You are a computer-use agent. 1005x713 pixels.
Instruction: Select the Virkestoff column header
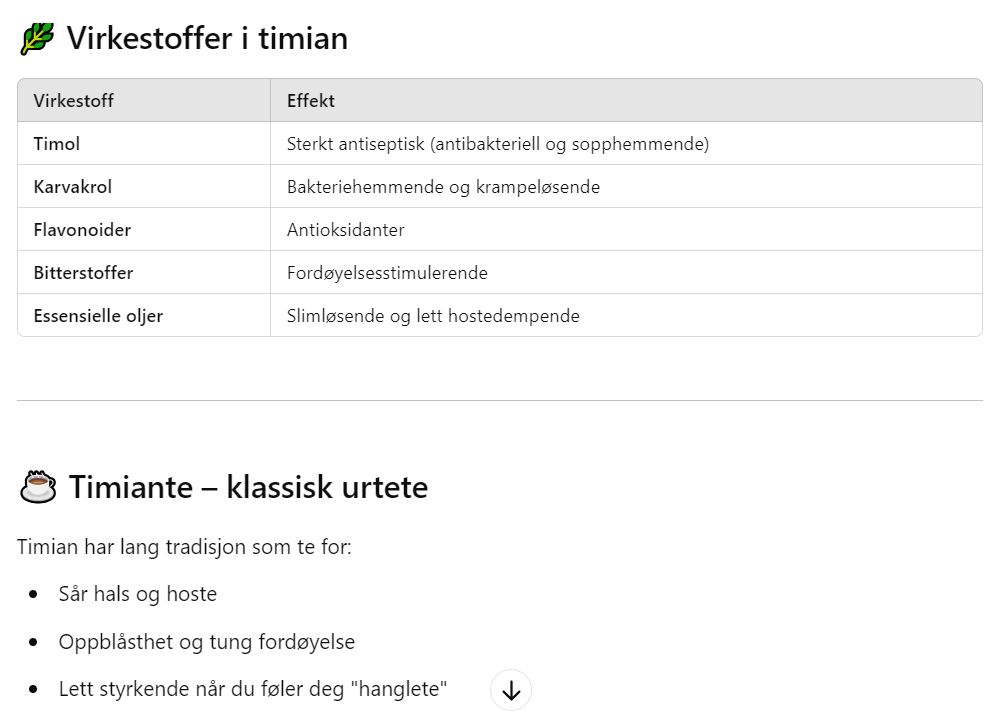pos(144,101)
